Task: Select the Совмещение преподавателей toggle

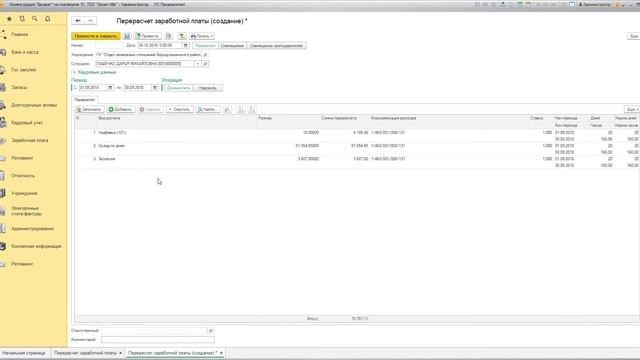Action: (276, 46)
